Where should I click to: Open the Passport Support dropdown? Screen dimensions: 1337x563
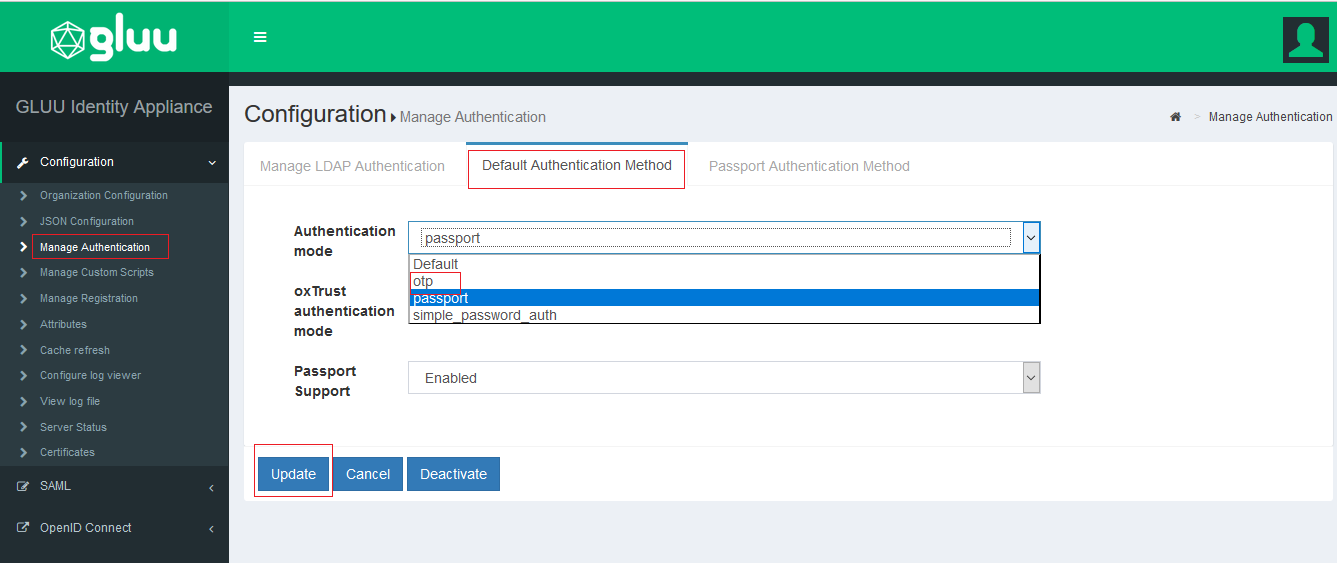click(x=723, y=378)
